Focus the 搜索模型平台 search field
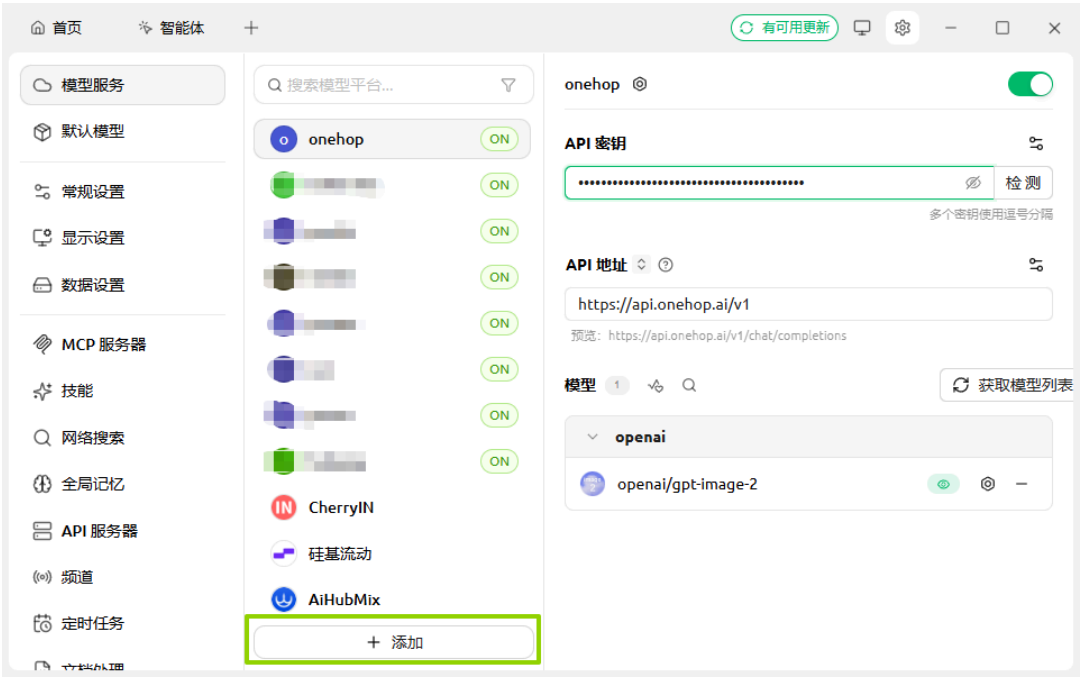The width and height of the screenshot is (1088, 684). (x=395, y=85)
